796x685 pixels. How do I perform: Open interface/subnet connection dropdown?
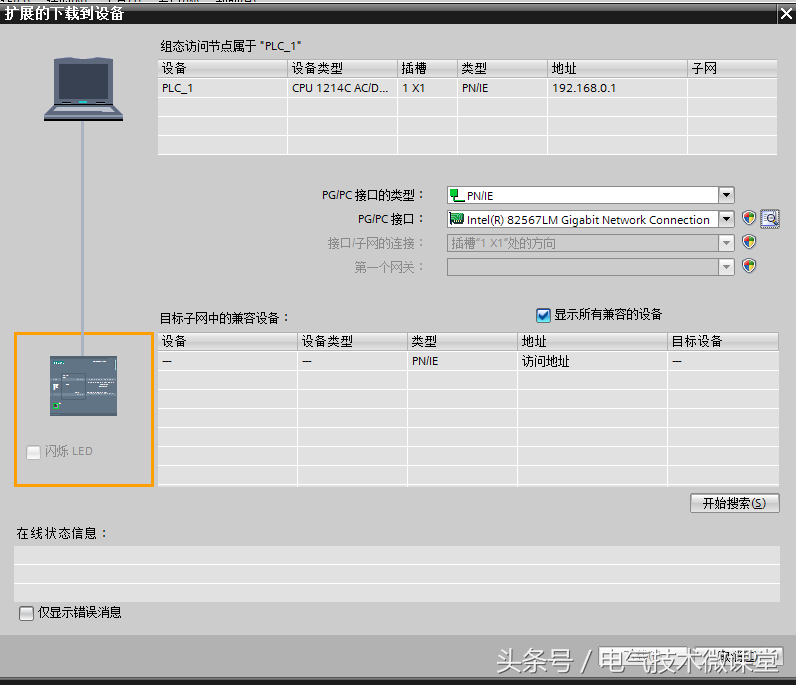726,243
